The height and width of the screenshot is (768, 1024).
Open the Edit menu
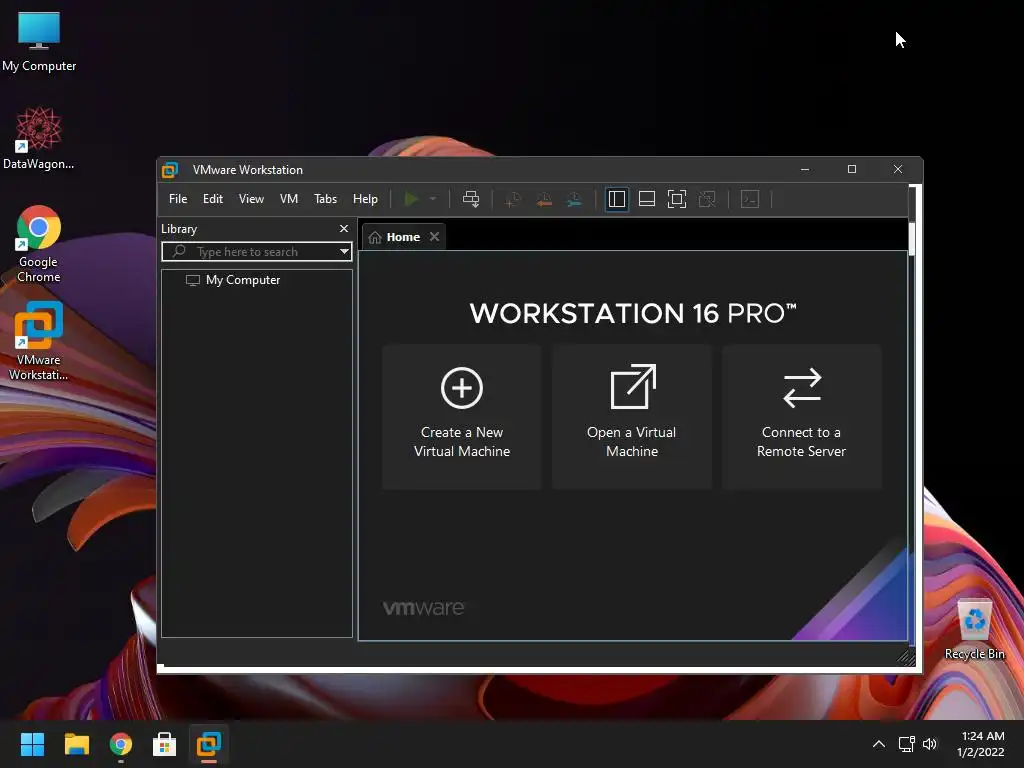pos(213,199)
